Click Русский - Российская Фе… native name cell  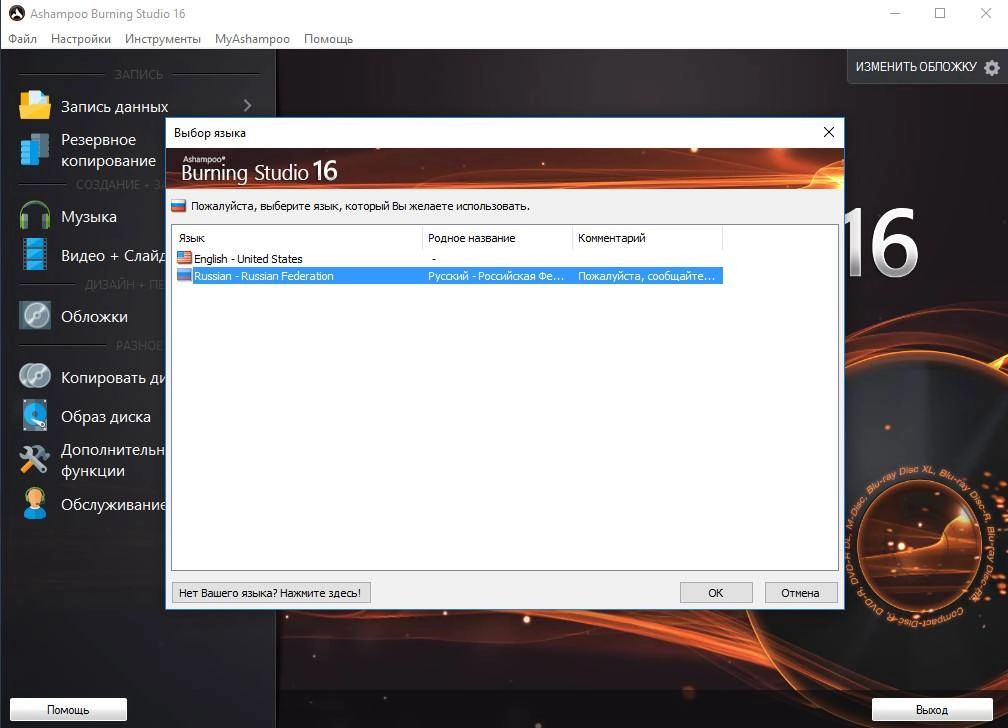click(496, 276)
